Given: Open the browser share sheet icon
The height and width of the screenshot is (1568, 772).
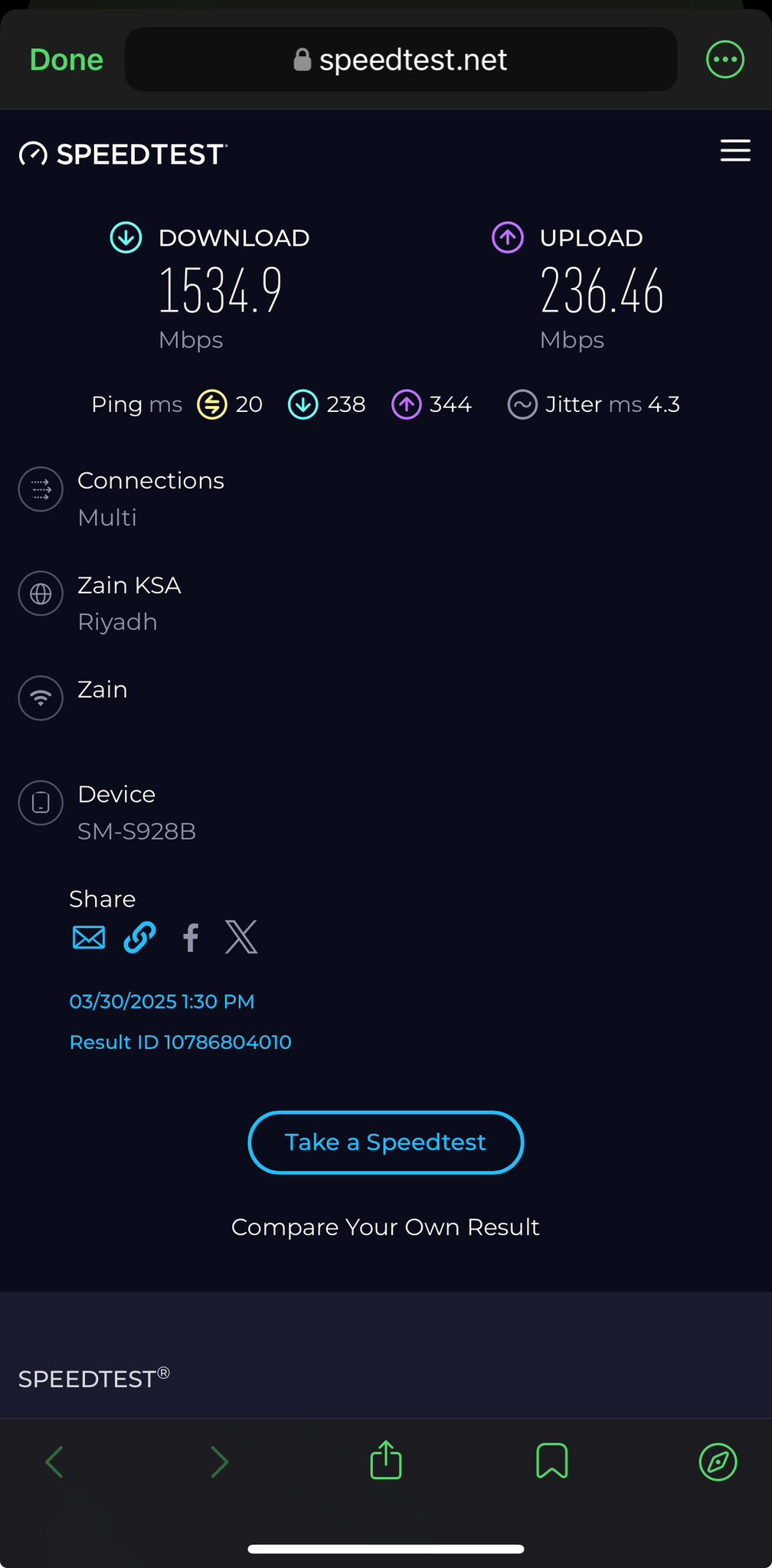Looking at the screenshot, I should tap(386, 1460).
